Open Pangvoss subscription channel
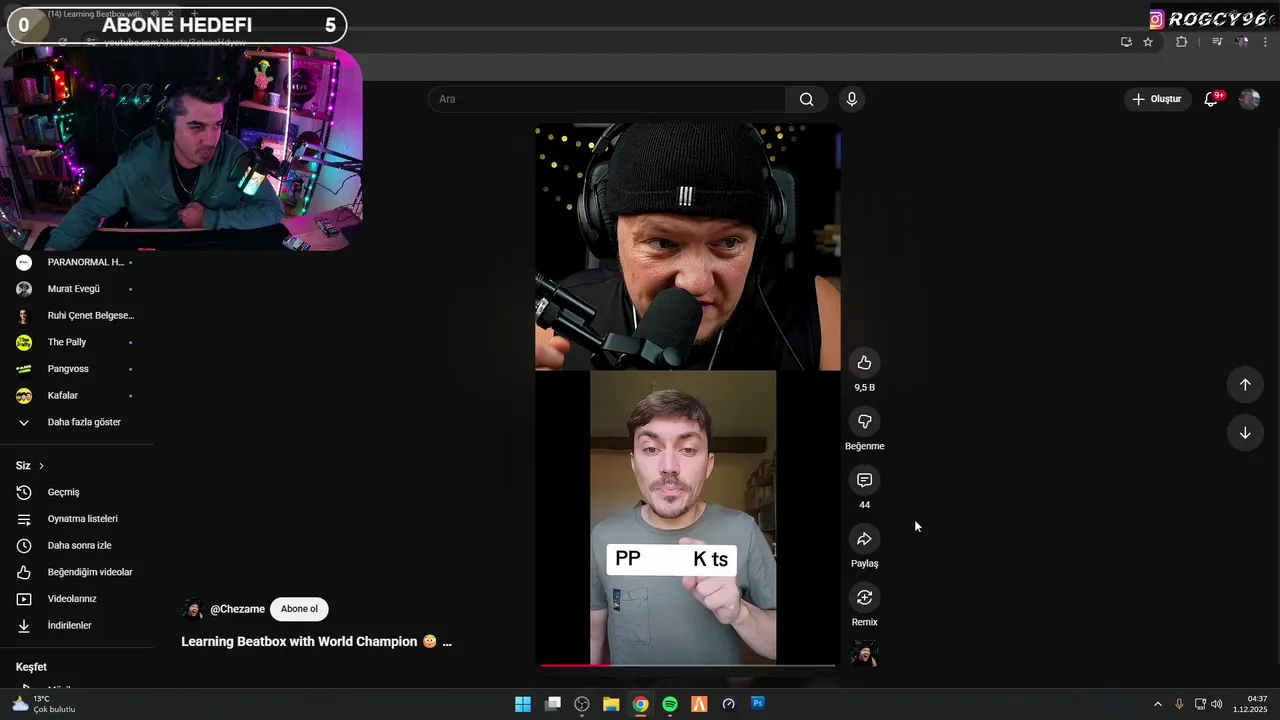 [x=77, y=369]
